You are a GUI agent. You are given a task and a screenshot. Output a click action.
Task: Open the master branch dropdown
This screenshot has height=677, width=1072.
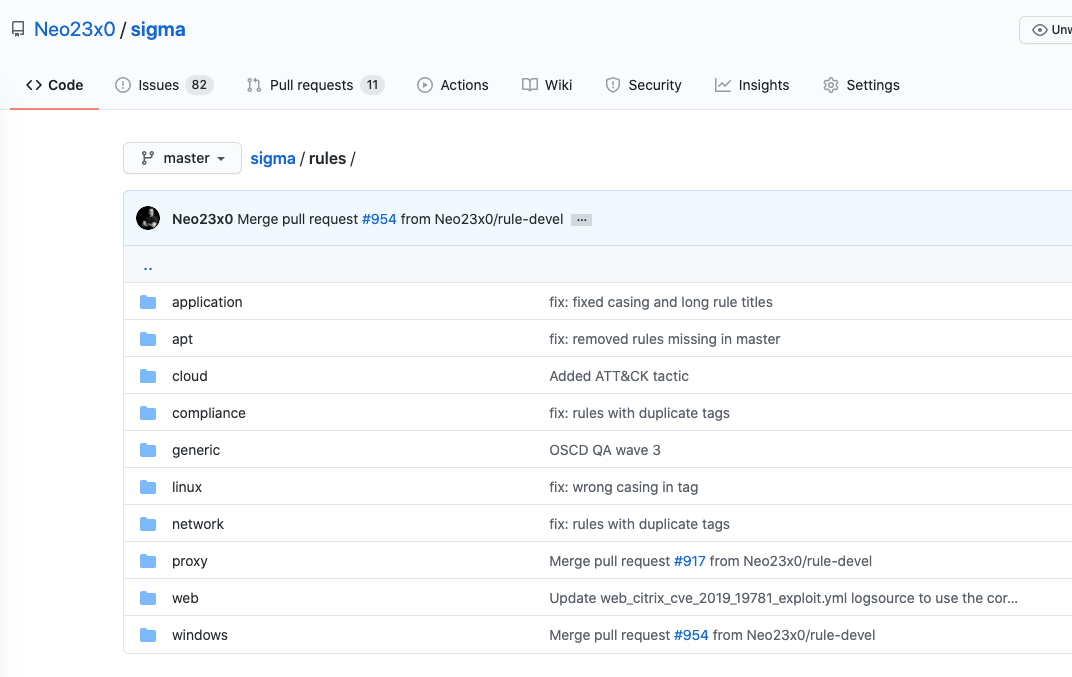tap(182, 158)
